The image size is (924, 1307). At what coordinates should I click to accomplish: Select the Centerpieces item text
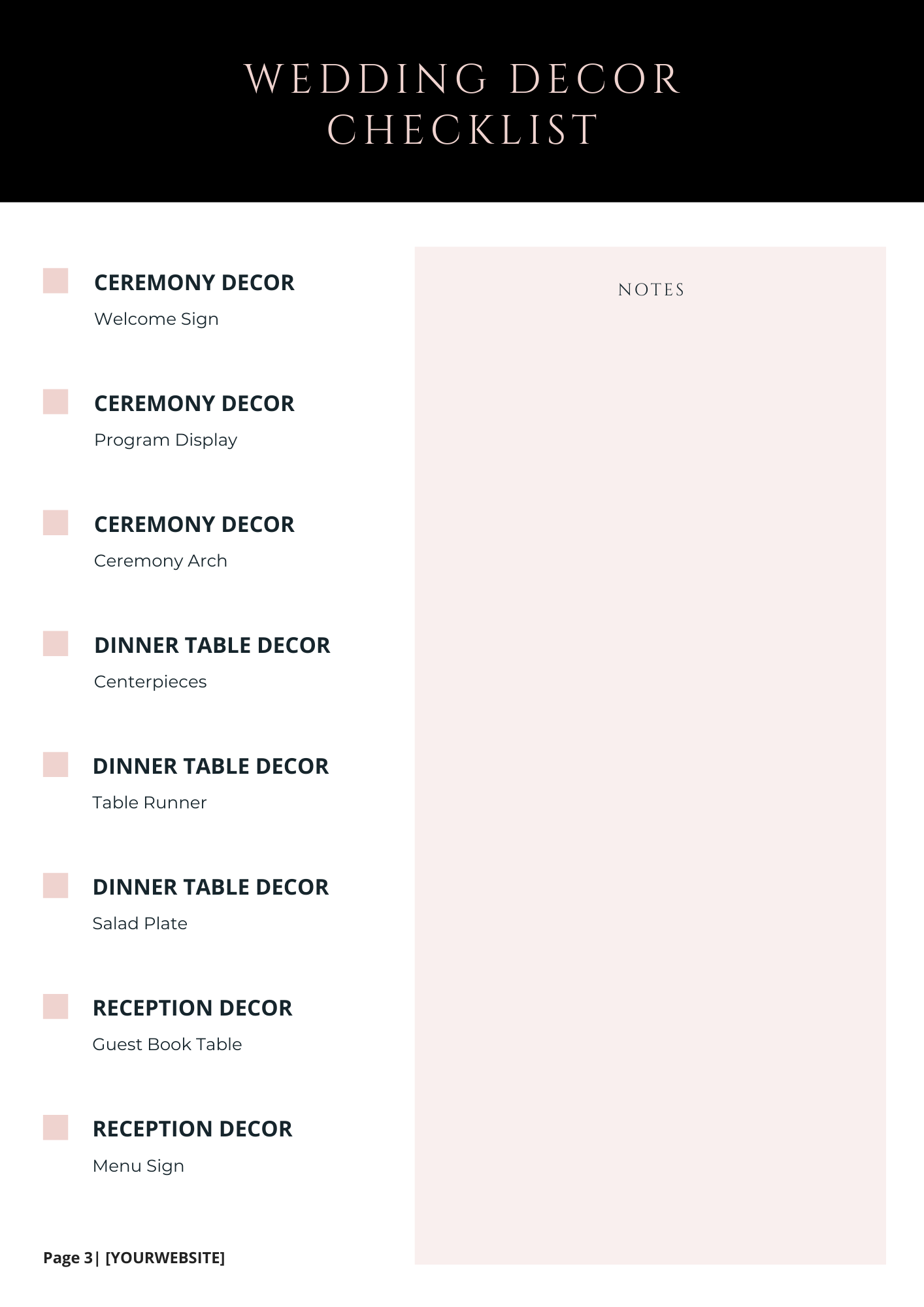pyautogui.click(x=150, y=682)
